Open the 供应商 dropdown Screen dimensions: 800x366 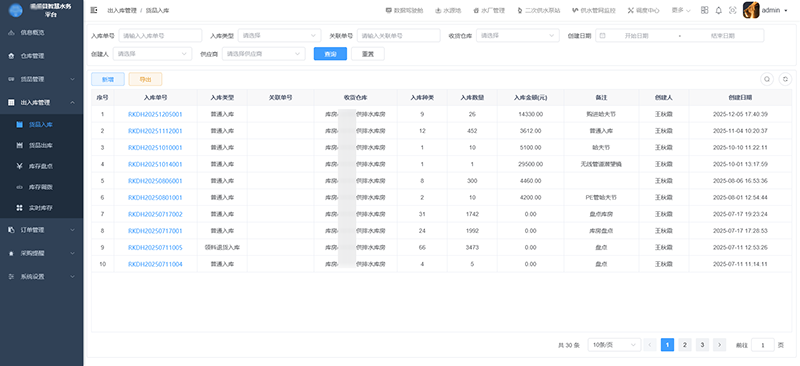click(263, 54)
